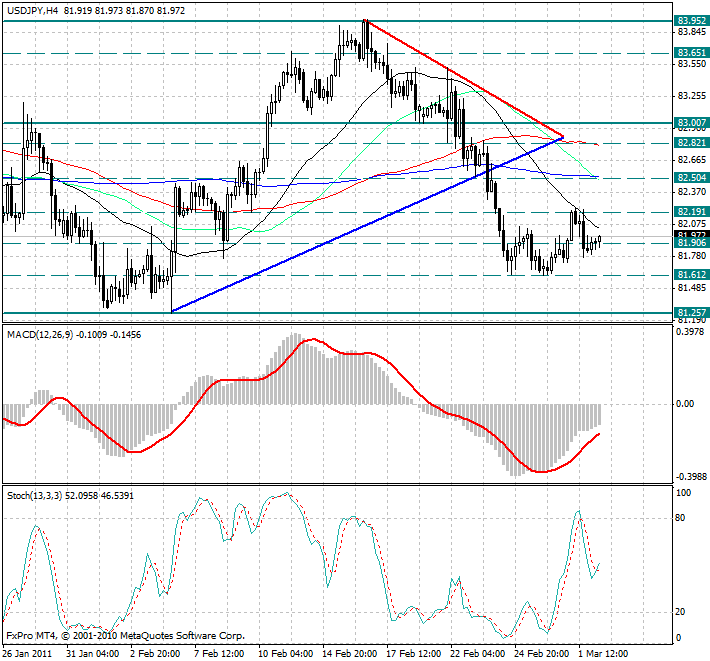Click the 81.485 price axis value
The image size is (710, 661).
pos(691,288)
